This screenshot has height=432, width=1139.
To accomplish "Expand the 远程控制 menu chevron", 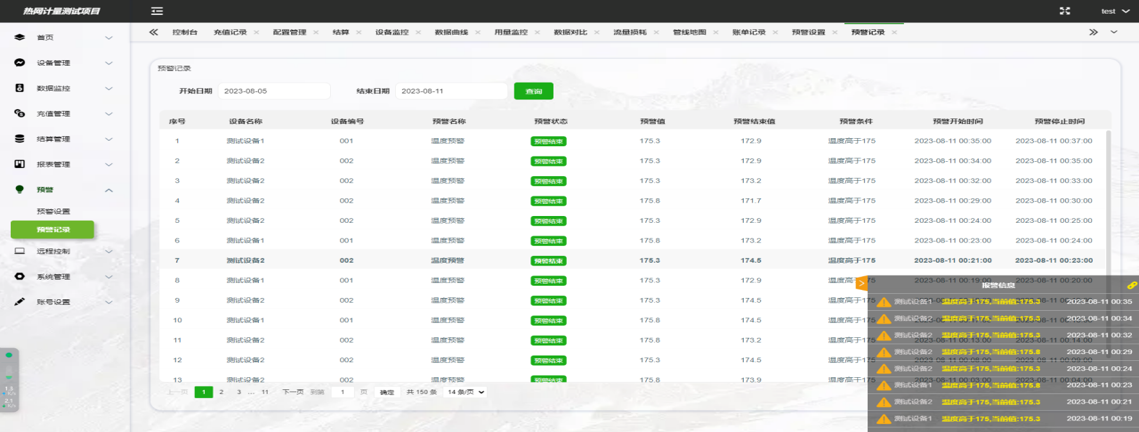I will (x=109, y=251).
